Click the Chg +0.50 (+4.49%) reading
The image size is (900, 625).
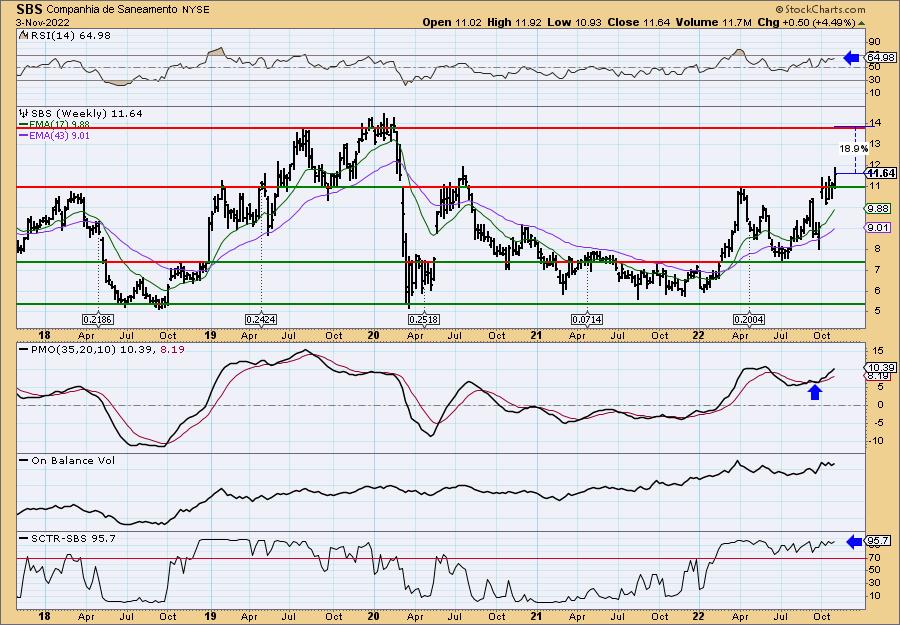811,22
